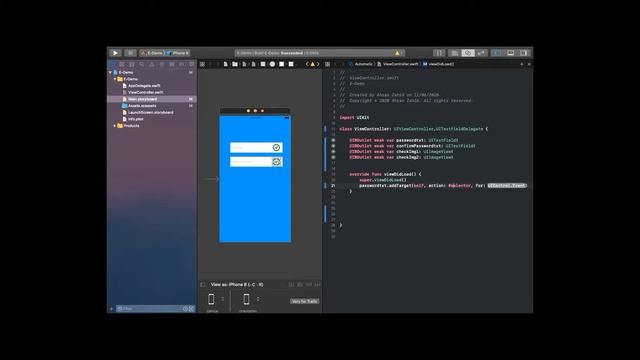This screenshot has height=360, width=640.
Task: Select Assets.xcassets in the navigator
Action: [x=142, y=106]
